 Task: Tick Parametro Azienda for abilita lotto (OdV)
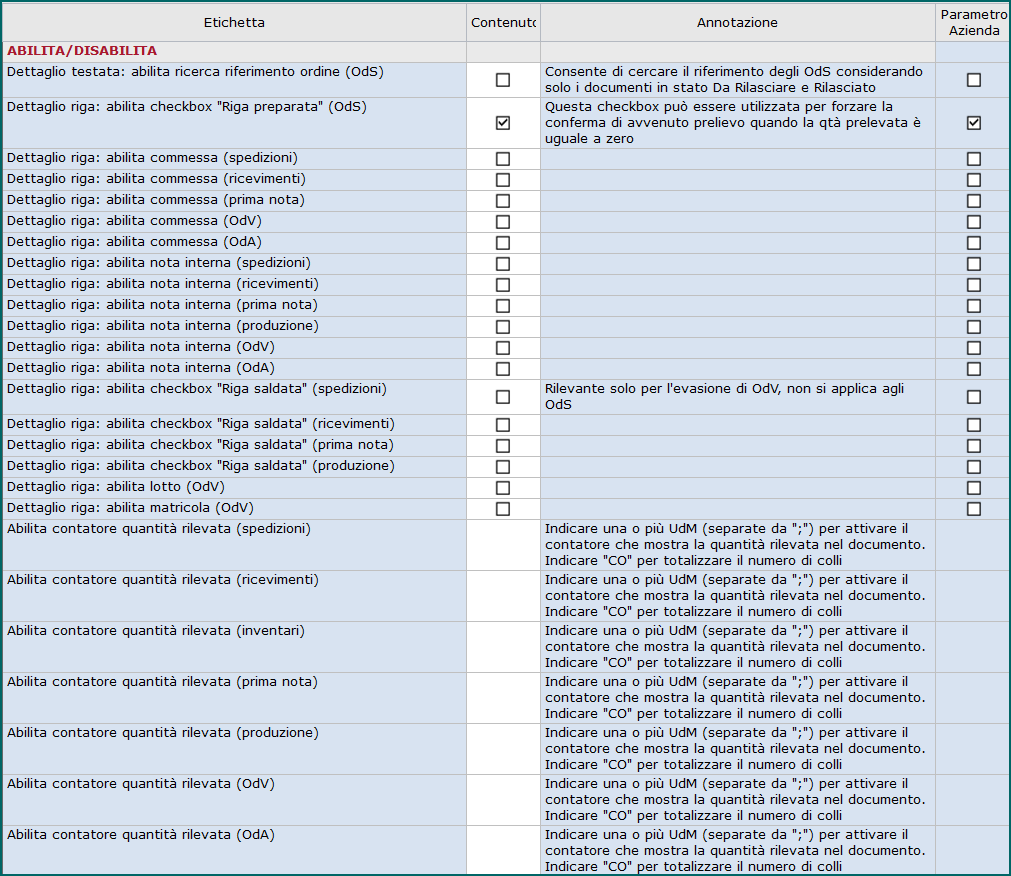click(x=974, y=488)
